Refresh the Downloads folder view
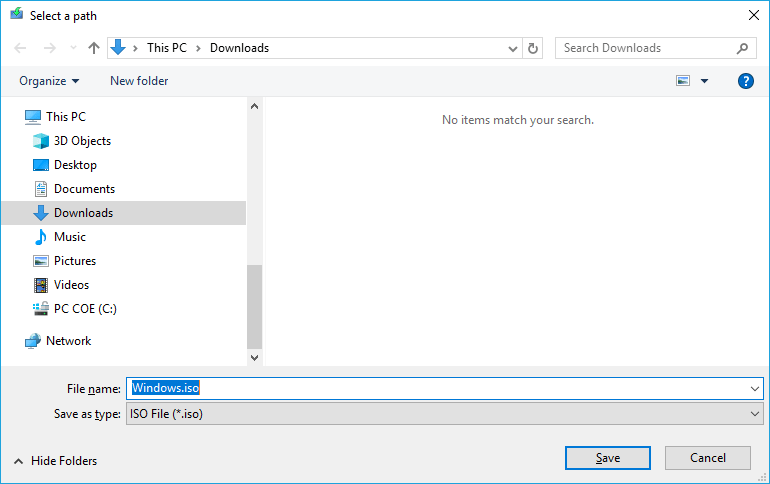Screen dimensions: 770x484 click(x=533, y=48)
